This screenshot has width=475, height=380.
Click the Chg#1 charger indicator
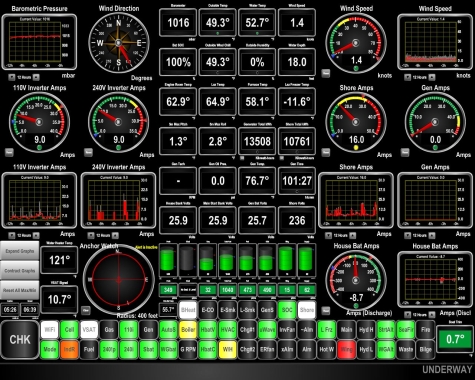click(247, 330)
